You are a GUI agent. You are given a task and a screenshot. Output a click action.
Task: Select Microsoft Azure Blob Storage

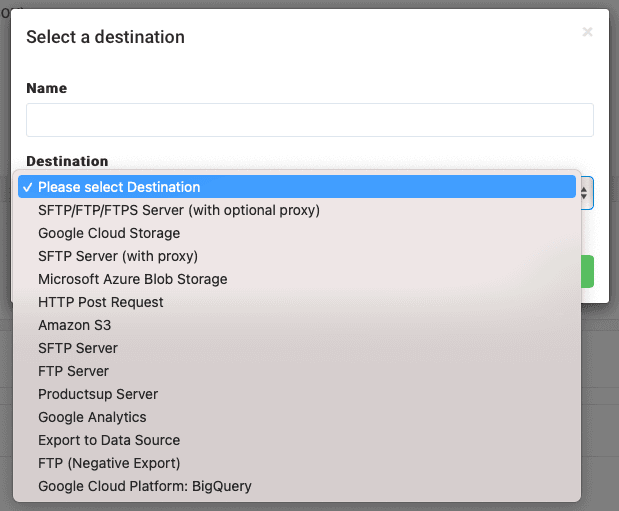click(x=133, y=279)
